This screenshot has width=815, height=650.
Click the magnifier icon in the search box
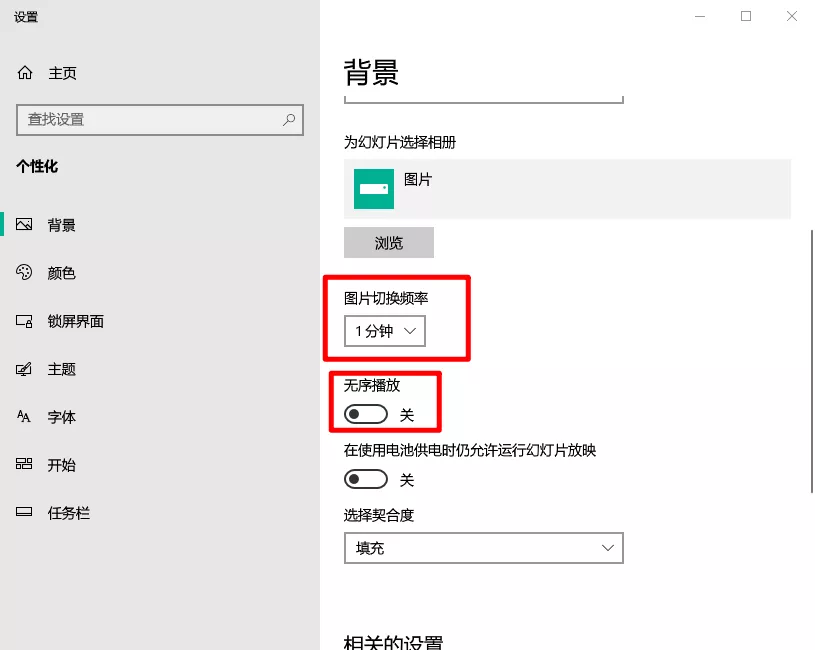tap(289, 120)
